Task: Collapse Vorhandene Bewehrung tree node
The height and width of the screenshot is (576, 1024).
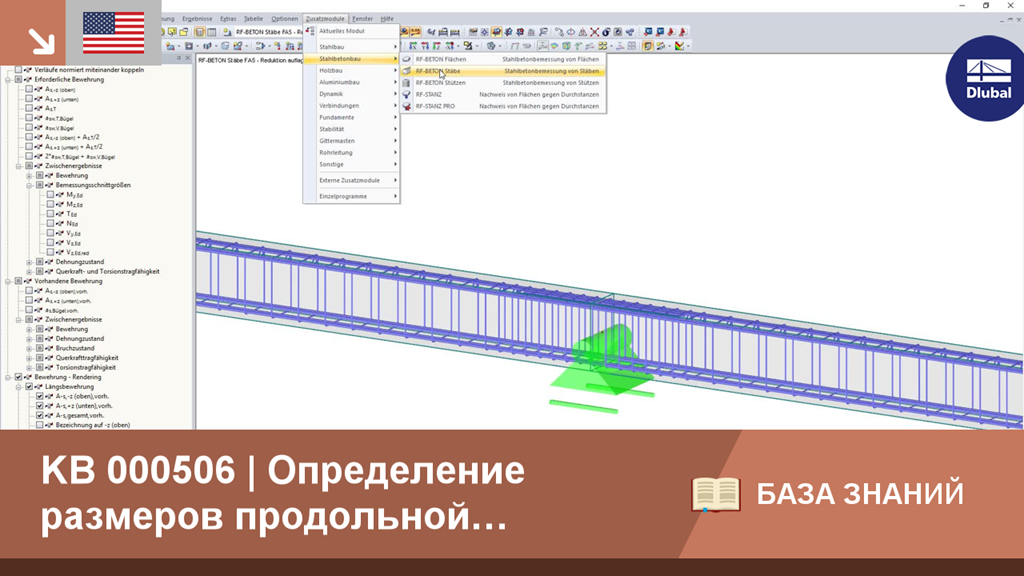Action: (x=8, y=281)
